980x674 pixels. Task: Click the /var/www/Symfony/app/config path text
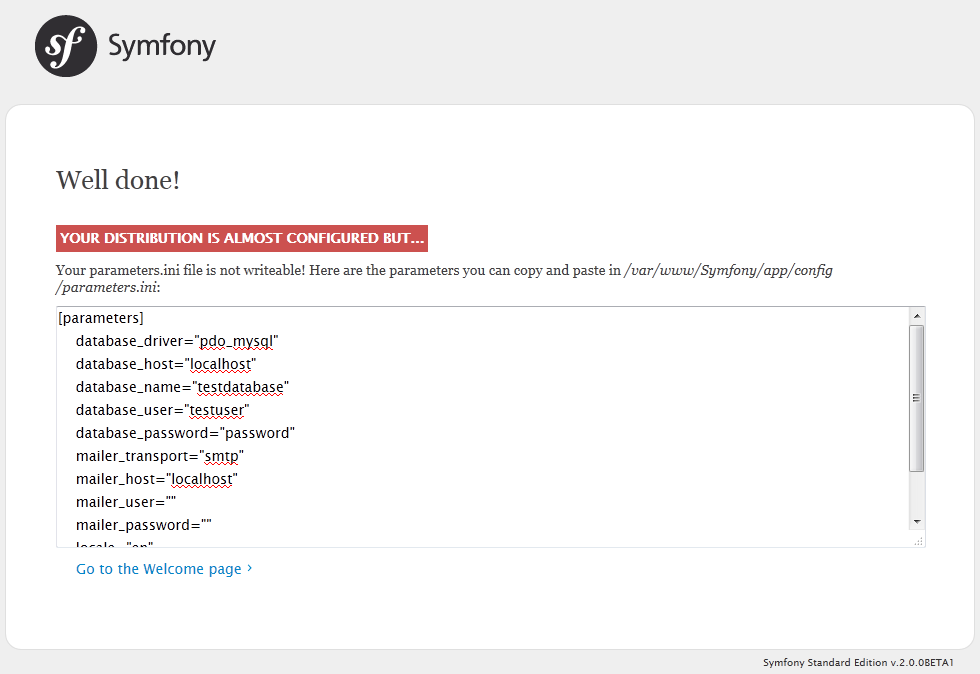click(728, 271)
